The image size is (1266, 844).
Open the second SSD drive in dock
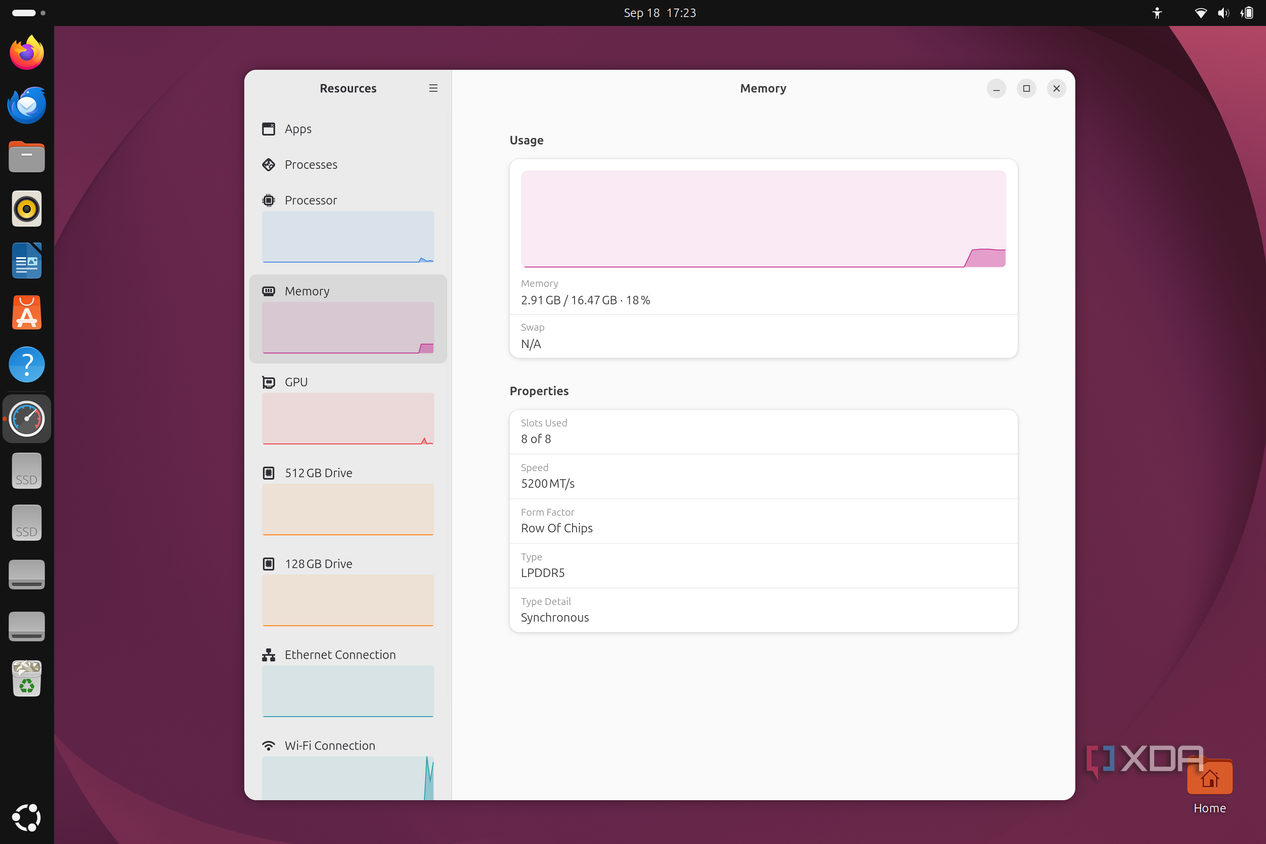27,523
